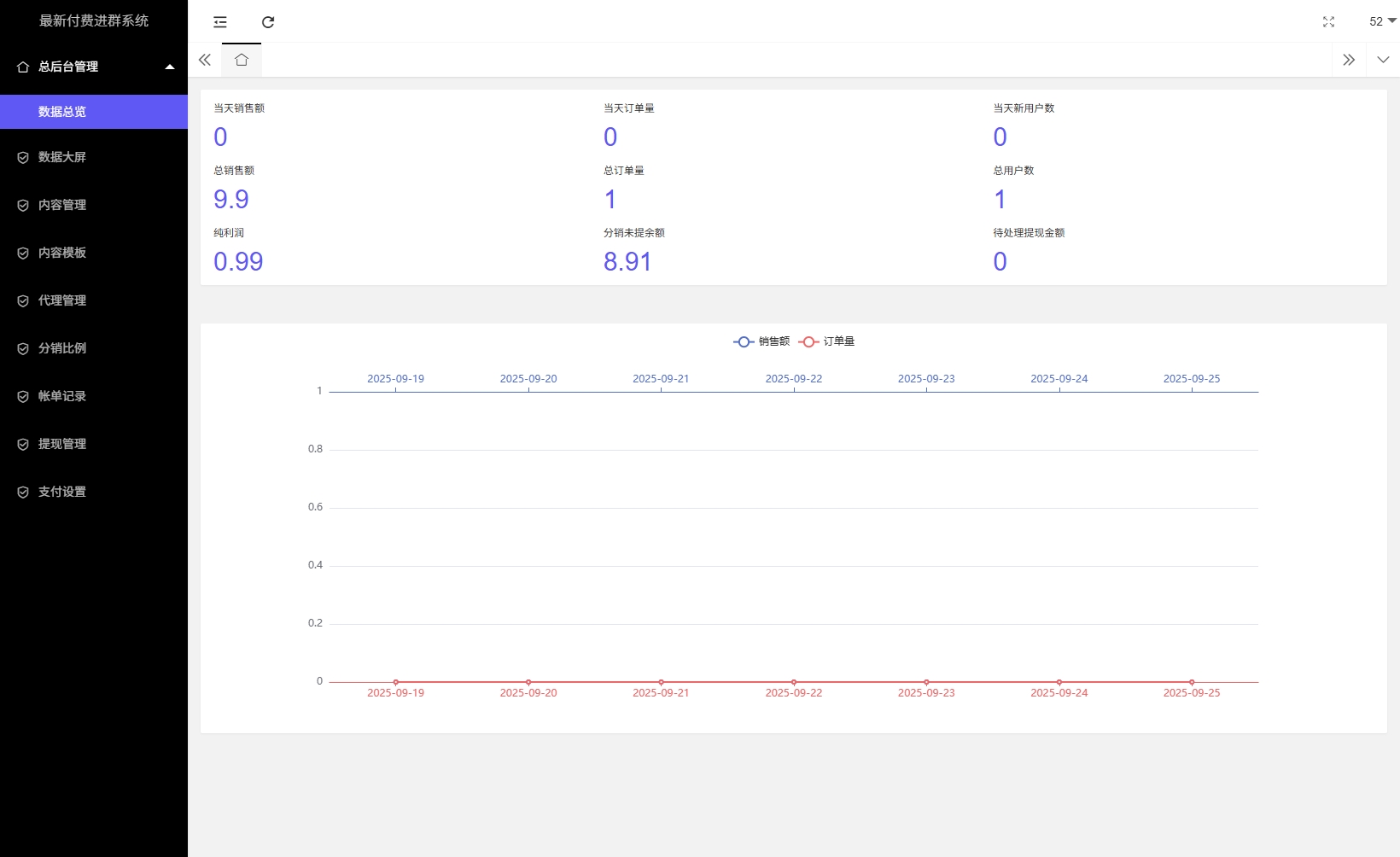This screenshot has height=857, width=1400.
Task: Go to 代理管理 page
Action: [x=62, y=300]
